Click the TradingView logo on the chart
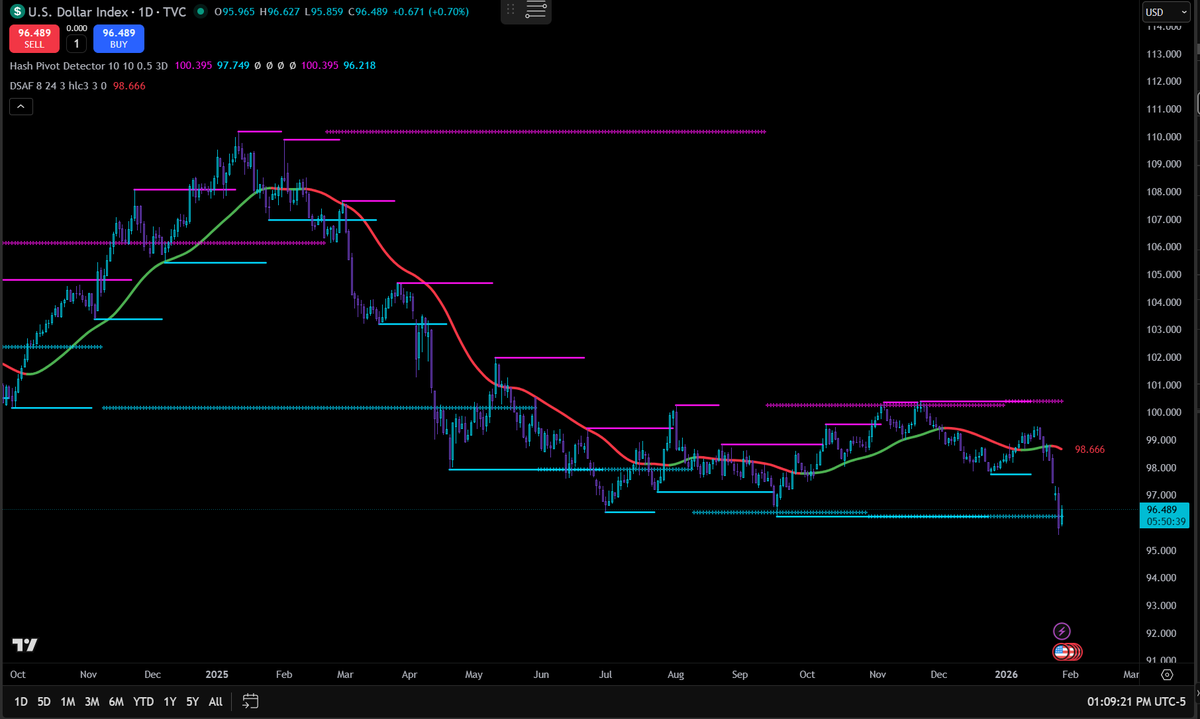The height and width of the screenshot is (719, 1200). pyautogui.click(x=25, y=645)
